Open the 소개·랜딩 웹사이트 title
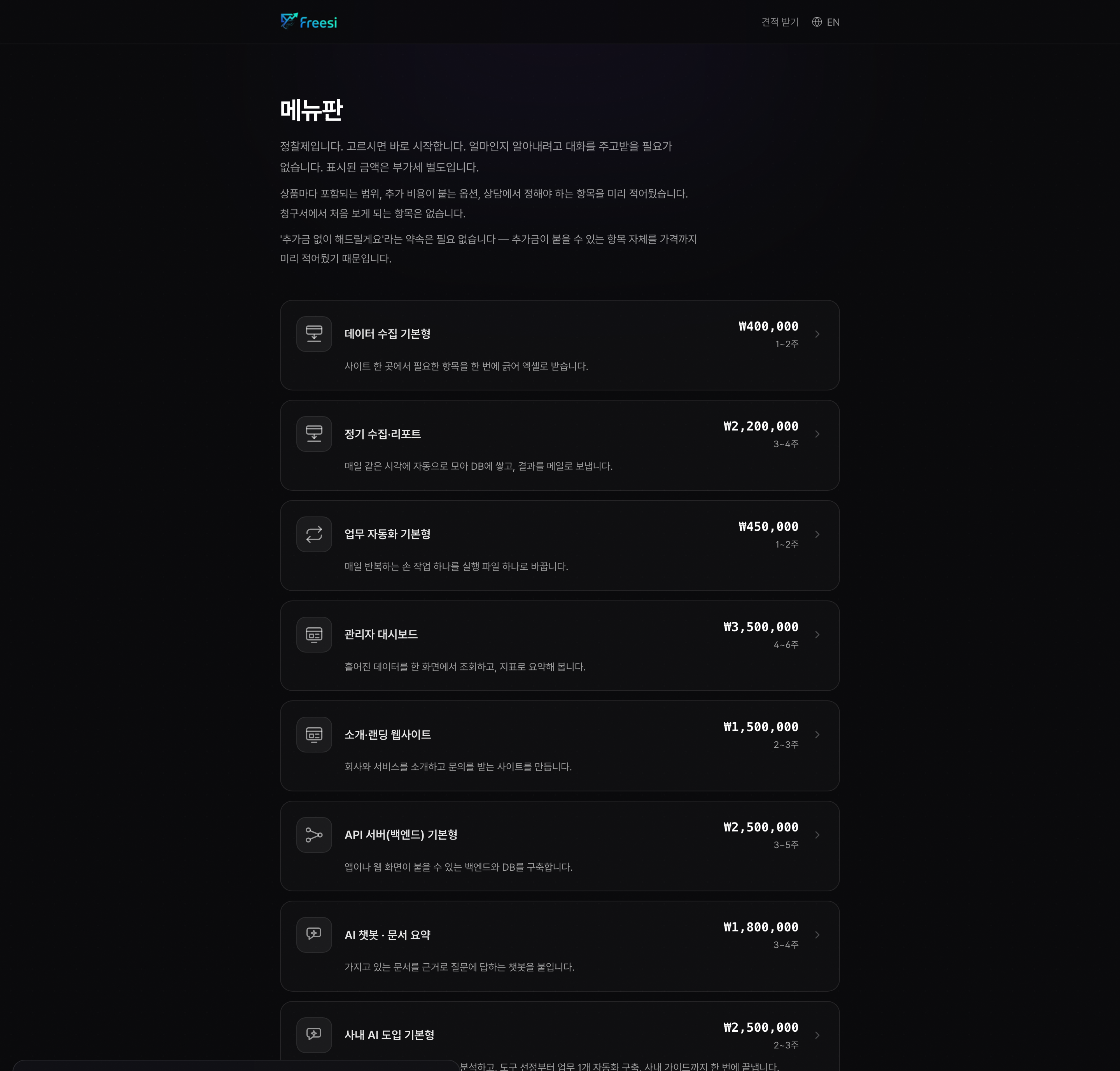The height and width of the screenshot is (1071, 1120). (388, 735)
